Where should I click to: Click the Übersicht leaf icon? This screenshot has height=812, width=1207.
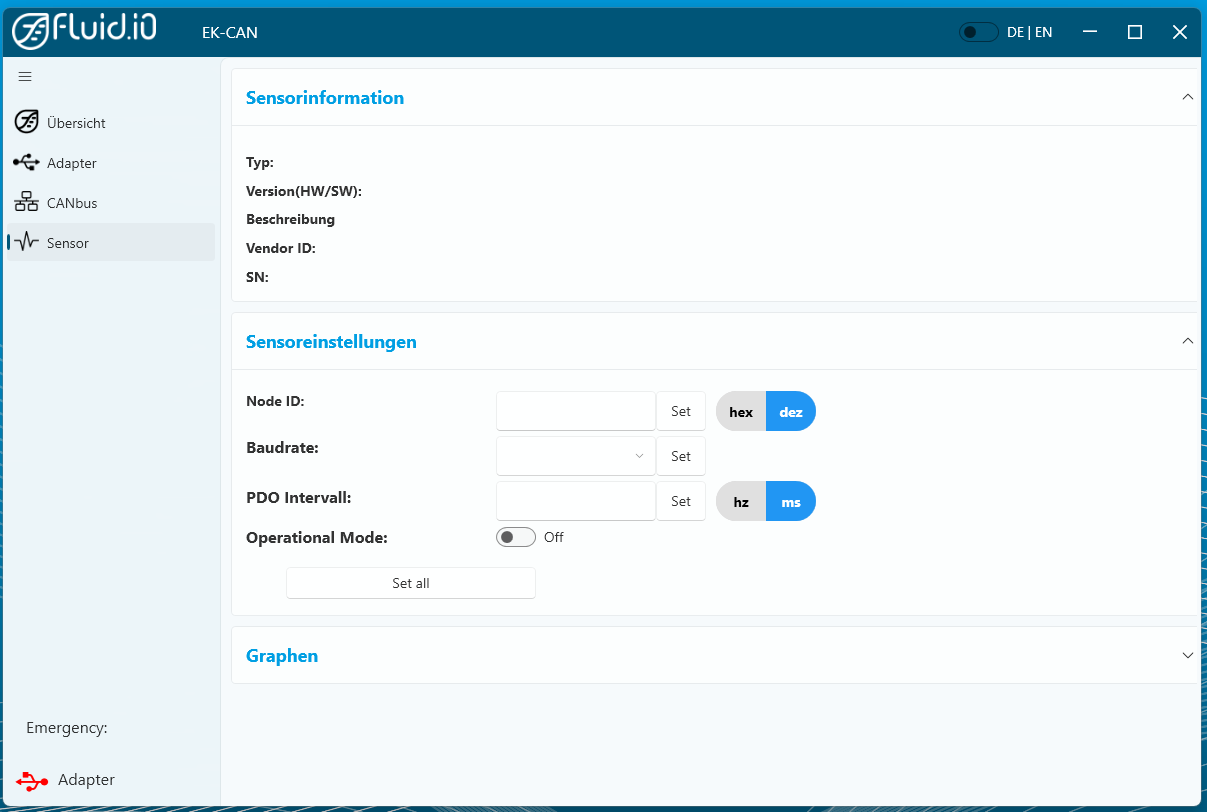27,123
